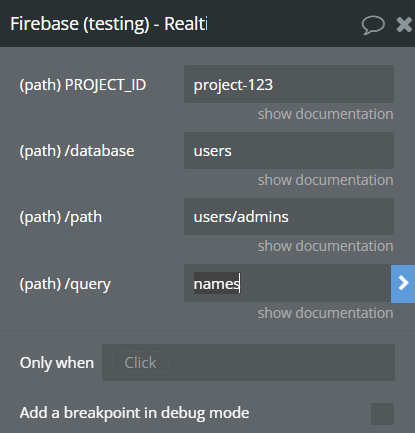Screen dimensions: 415x433
Task: Focus the PROJECT_ID input containing project-123
Action: (x=289, y=84)
